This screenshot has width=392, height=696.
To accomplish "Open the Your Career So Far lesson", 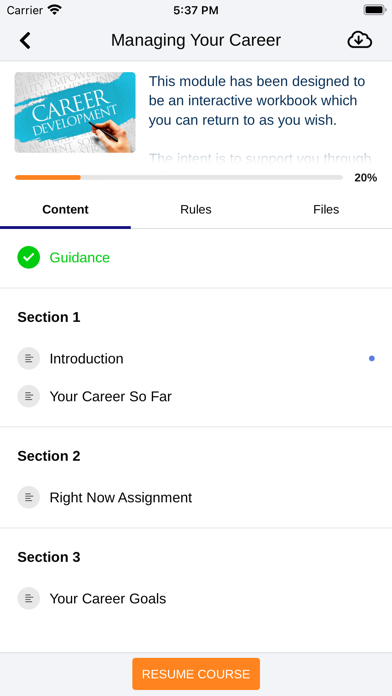I will coord(196,396).
